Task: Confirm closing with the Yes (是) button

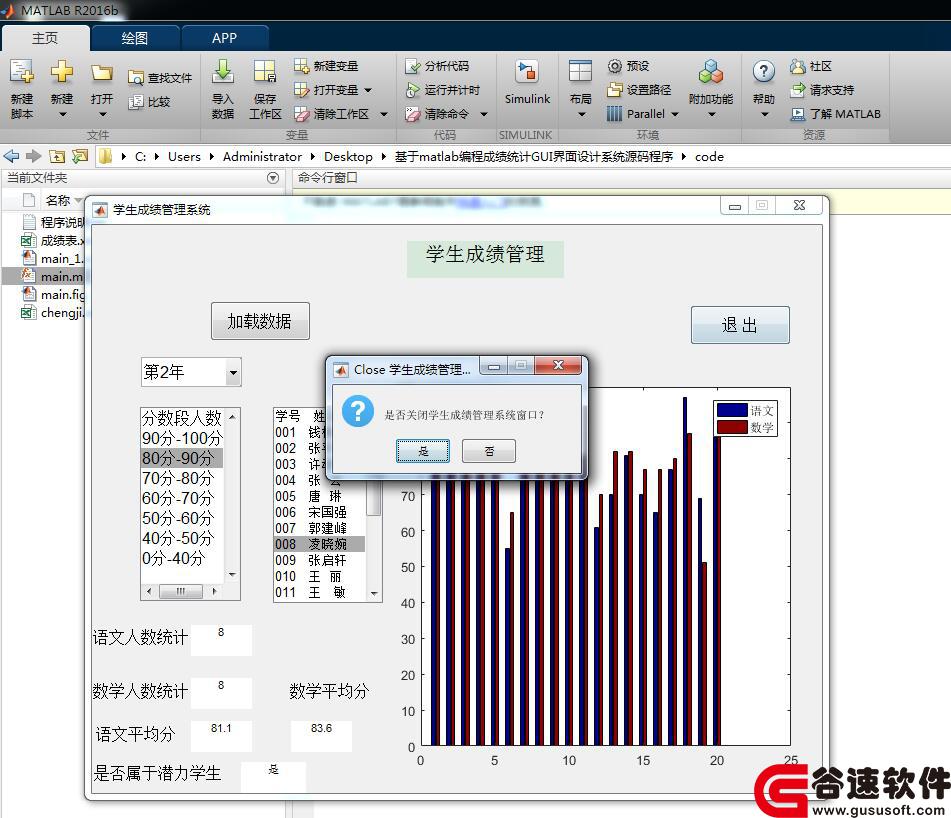Action: click(x=423, y=451)
